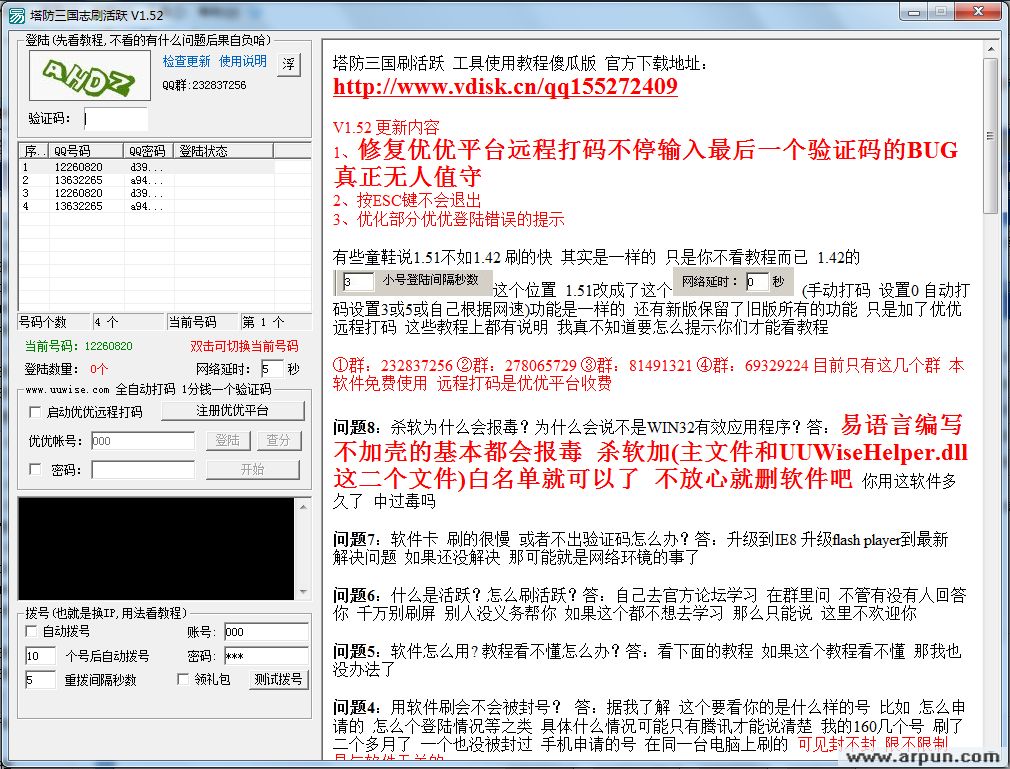
Task: Click the 序 column header
Action: coord(33,151)
